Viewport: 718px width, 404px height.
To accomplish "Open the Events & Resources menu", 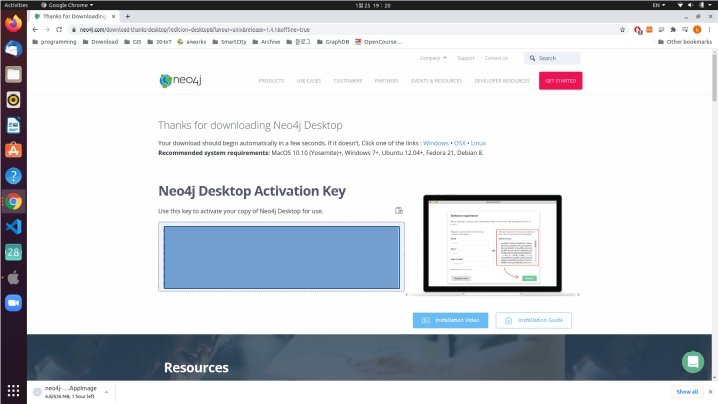I will pyautogui.click(x=436, y=81).
